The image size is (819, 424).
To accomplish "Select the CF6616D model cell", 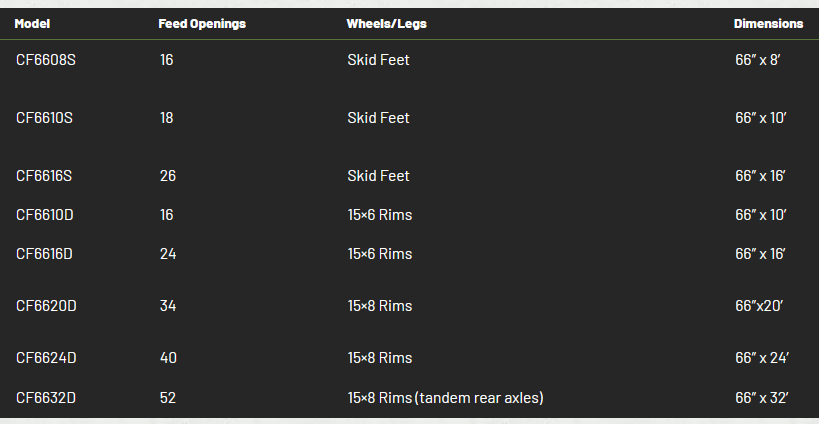I will (45, 254).
